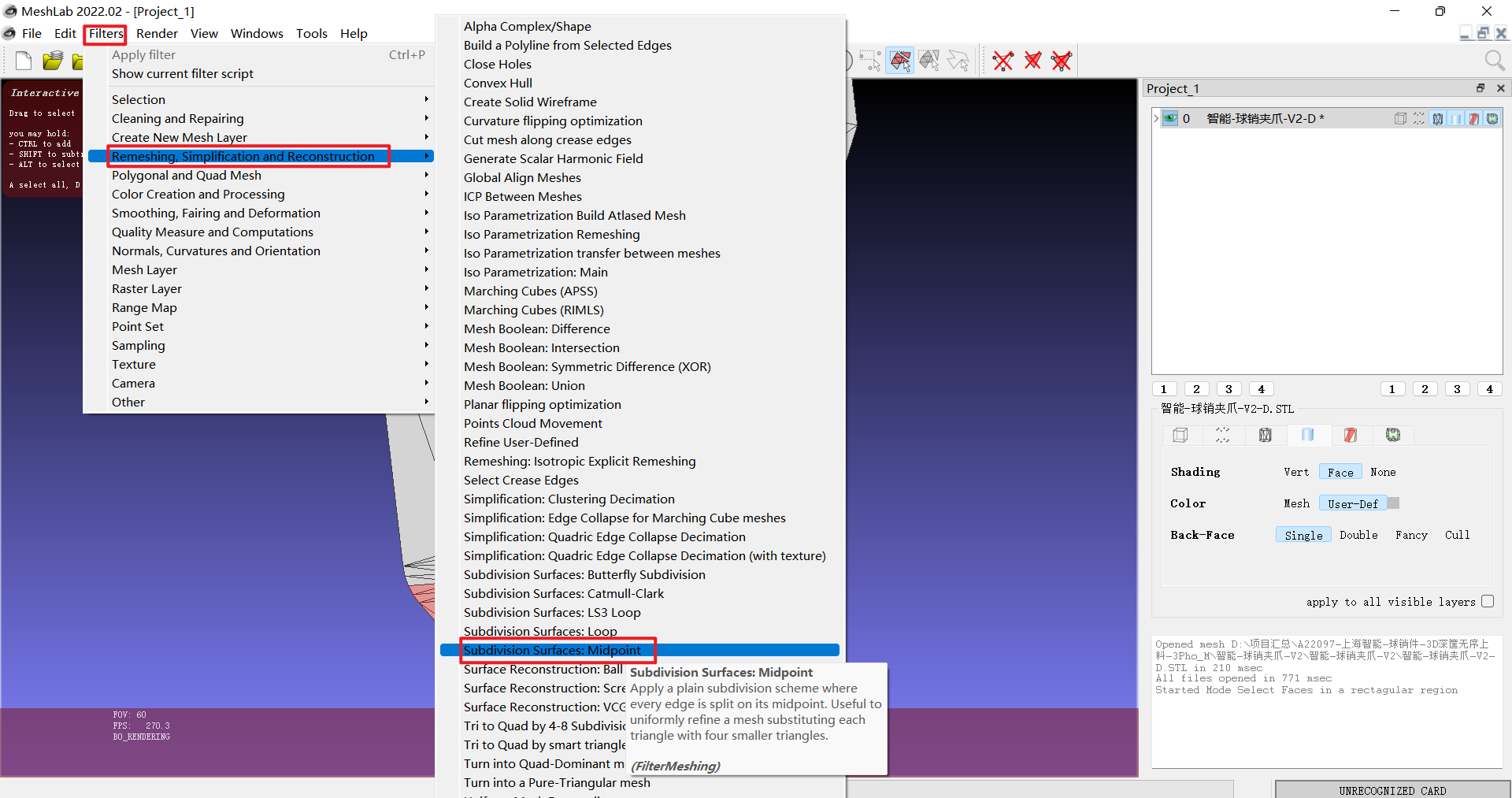
Task: Click the magnifier search icon in toolbar
Action: pyautogui.click(x=1494, y=61)
